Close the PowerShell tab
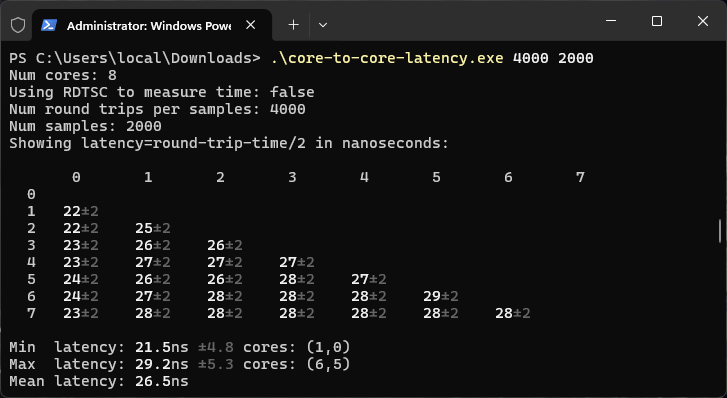 [250, 25]
